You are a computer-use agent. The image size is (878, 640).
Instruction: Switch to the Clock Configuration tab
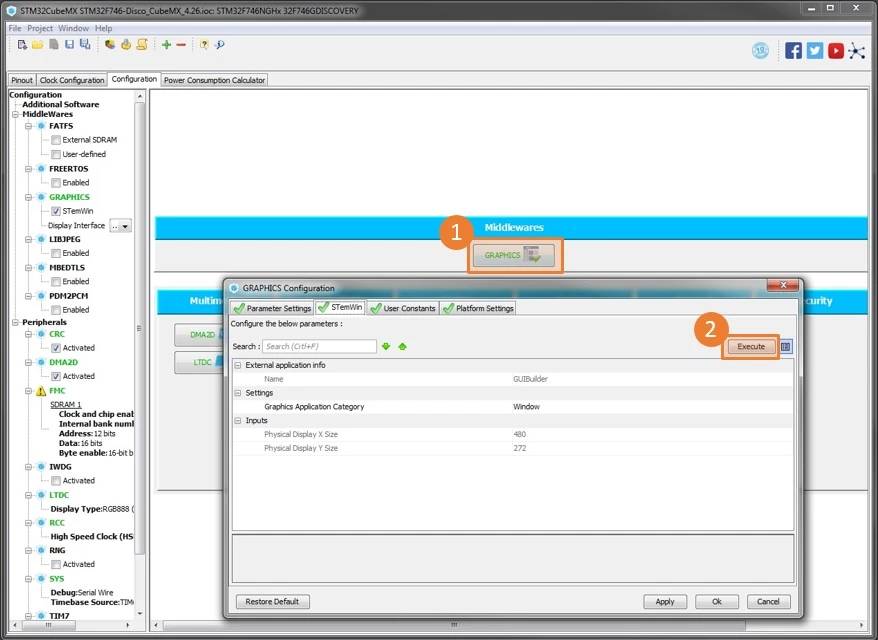(x=72, y=80)
